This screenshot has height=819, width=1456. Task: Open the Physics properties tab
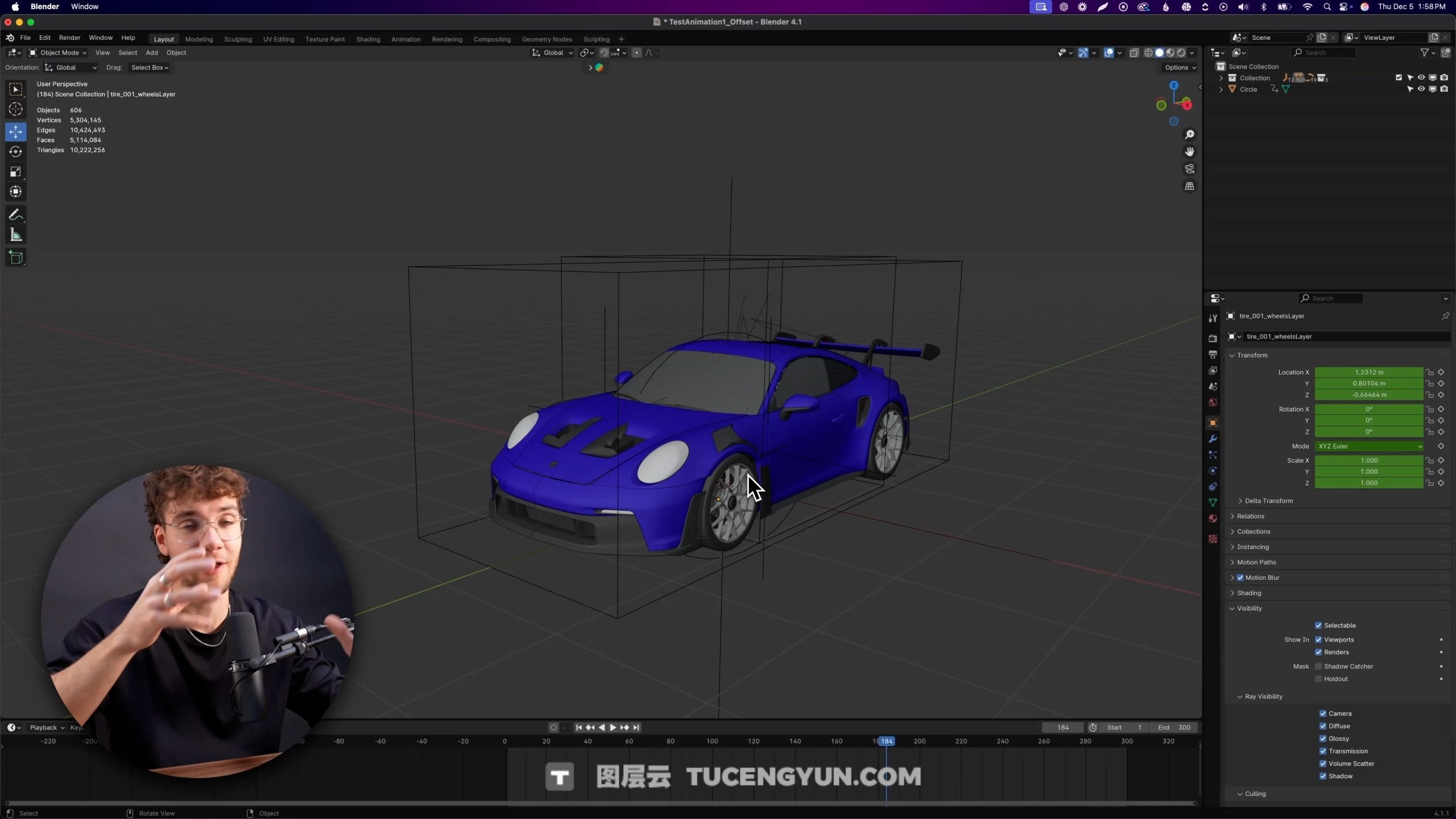point(1213,471)
